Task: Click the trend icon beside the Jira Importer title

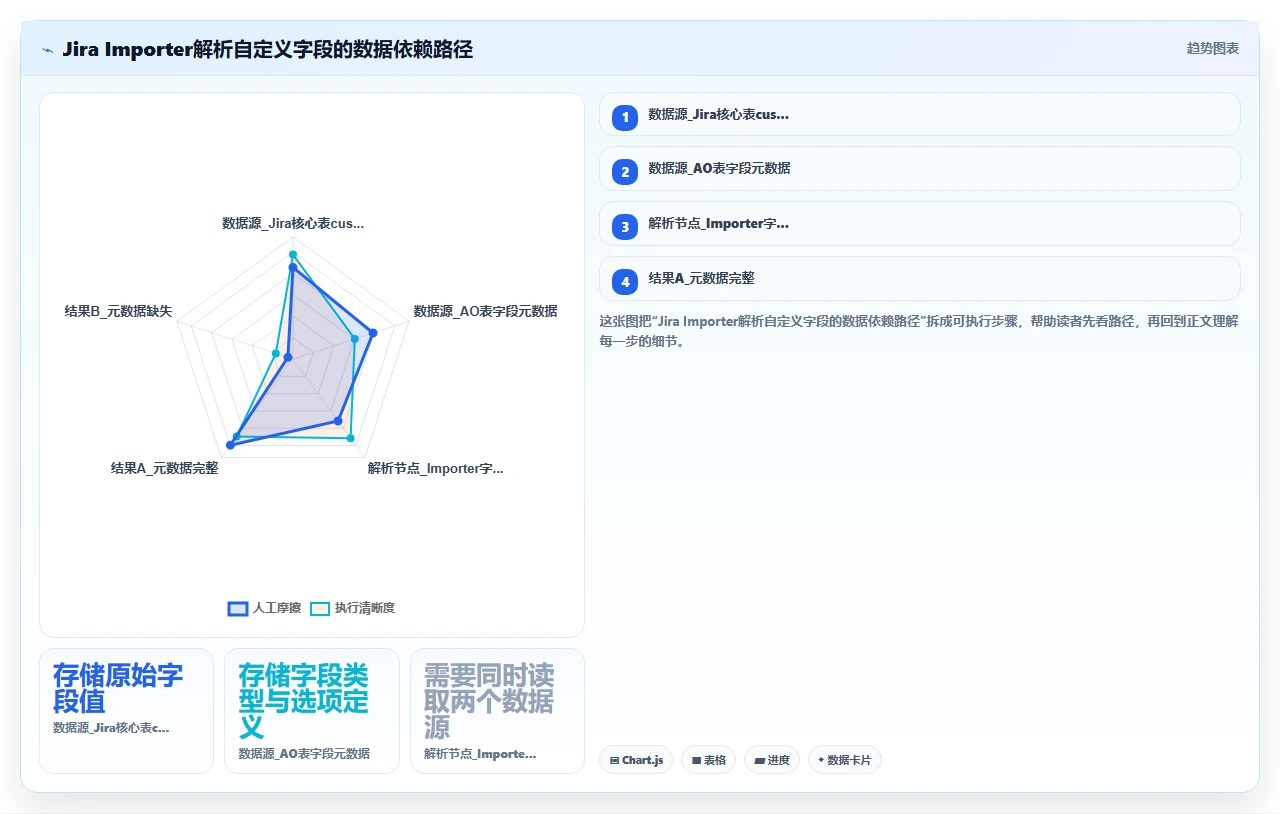Action: (47, 49)
